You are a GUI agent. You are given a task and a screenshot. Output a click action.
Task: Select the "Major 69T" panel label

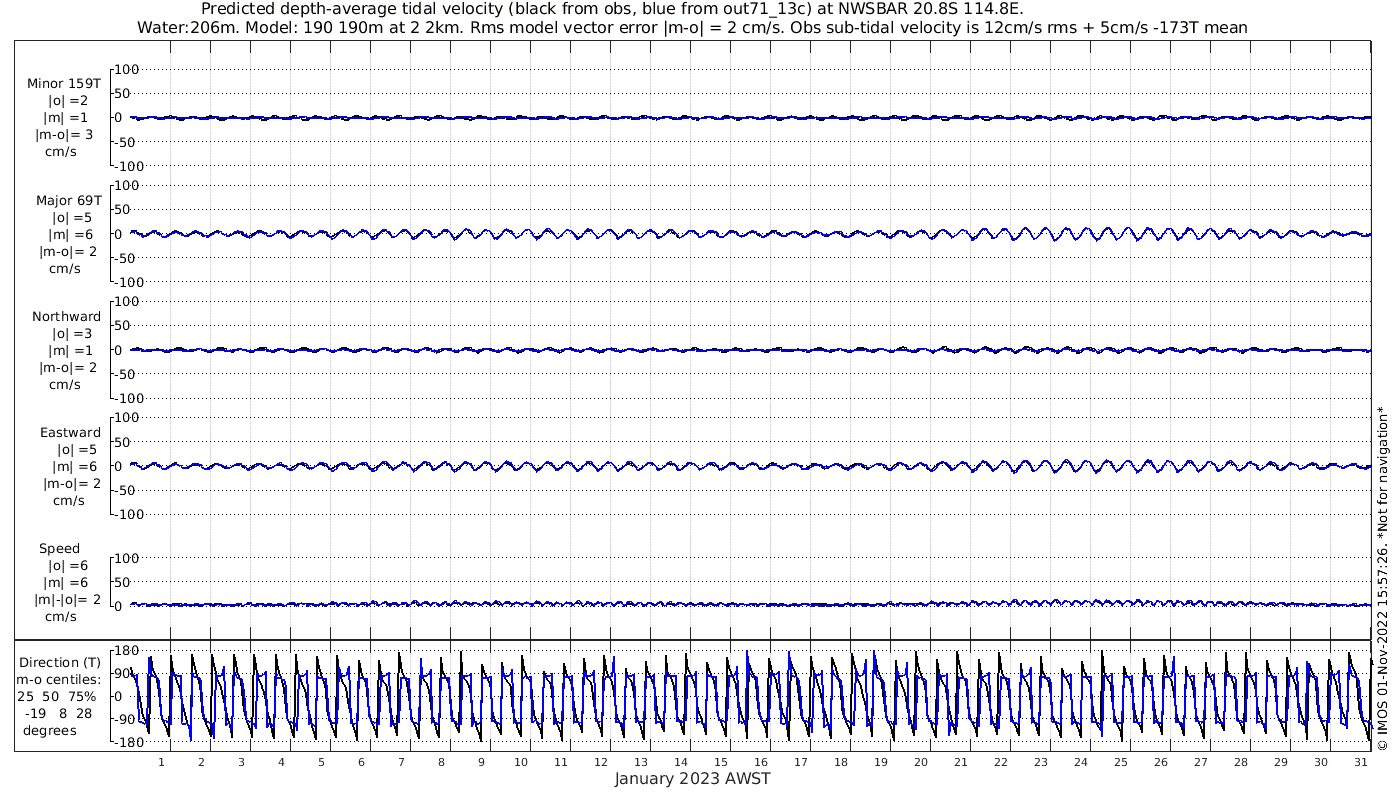[x=69, y=201]
